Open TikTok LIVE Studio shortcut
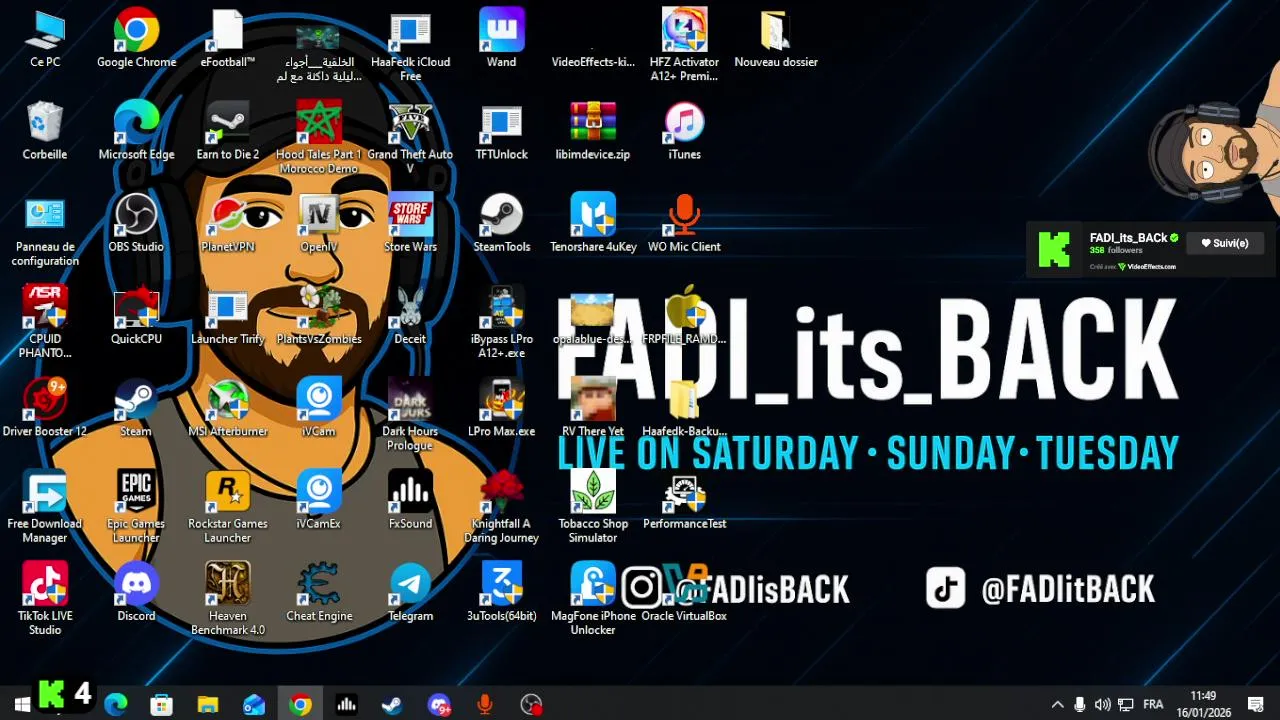Image resolution: width=1280 pixels, height=720 pixels. tap(45, 600)
